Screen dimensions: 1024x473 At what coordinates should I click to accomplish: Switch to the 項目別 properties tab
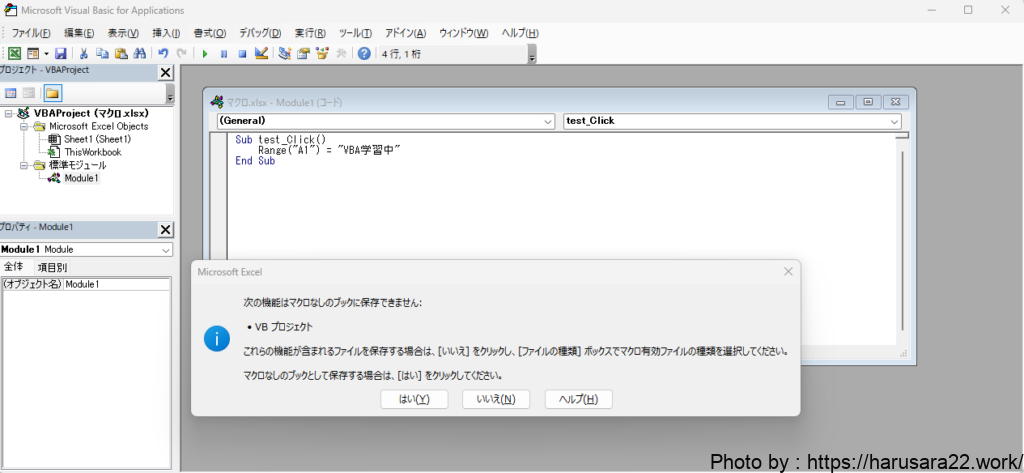(x=52, y=267)
